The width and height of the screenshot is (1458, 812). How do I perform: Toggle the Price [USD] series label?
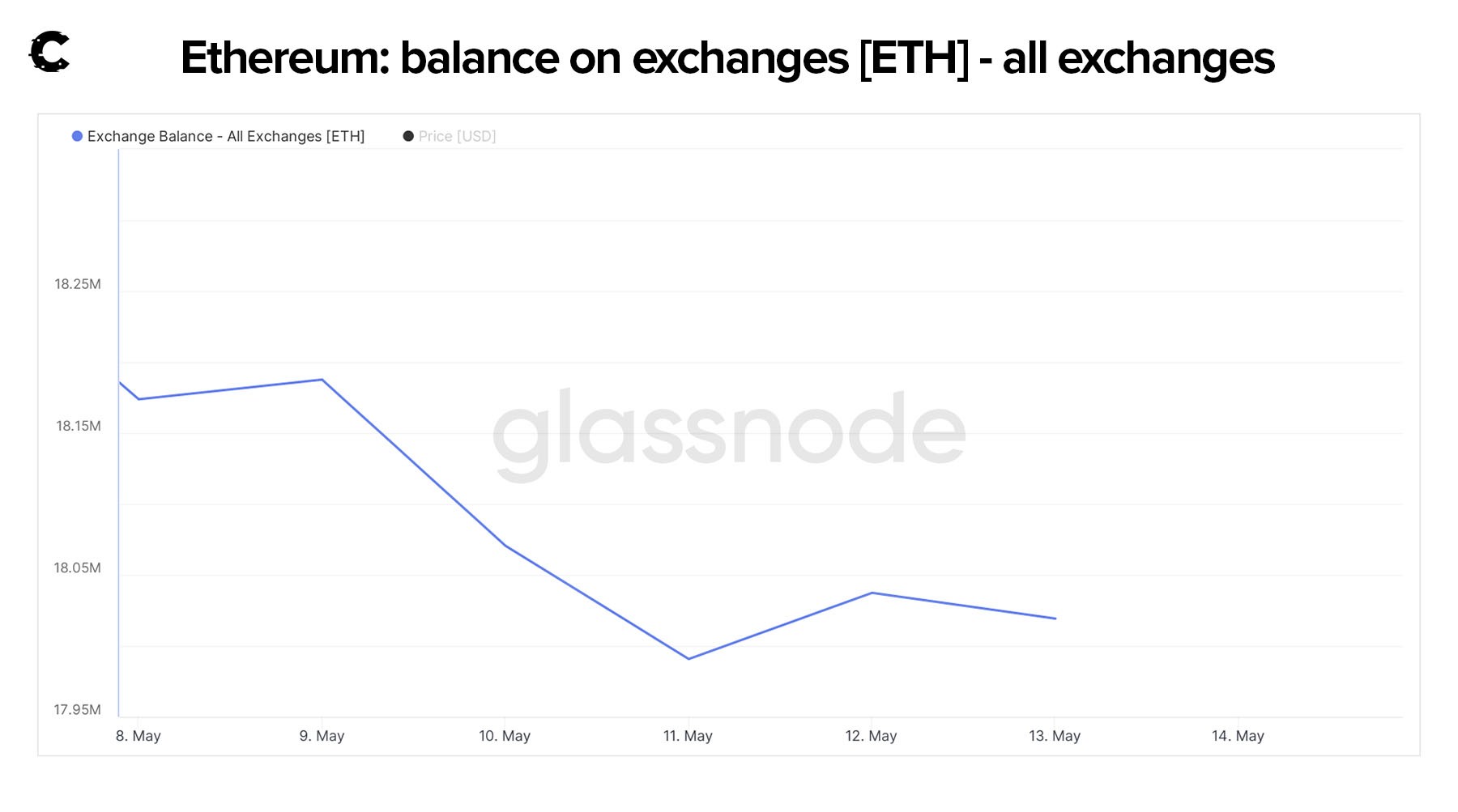(457, 136)
